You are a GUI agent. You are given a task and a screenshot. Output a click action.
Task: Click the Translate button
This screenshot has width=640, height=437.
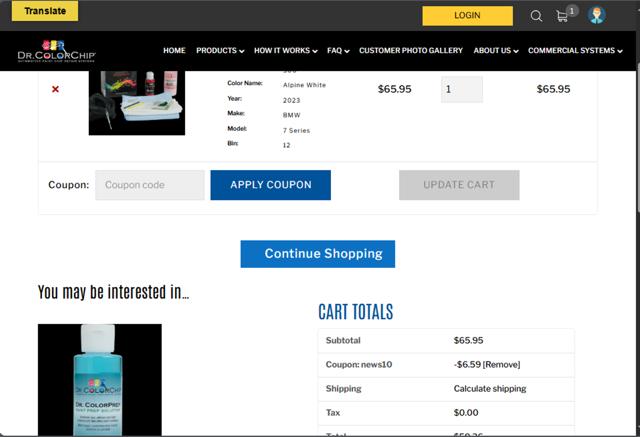tap(45, 11)
